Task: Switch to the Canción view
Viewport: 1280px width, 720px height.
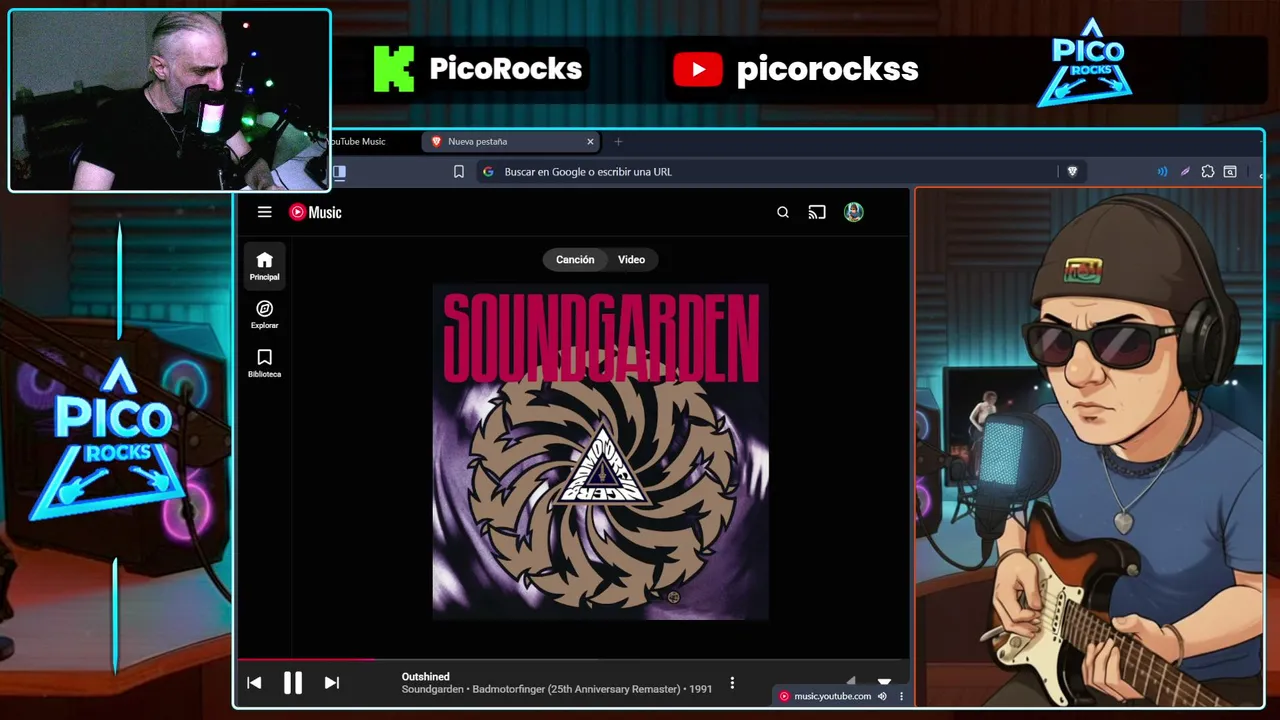Action: [575, 260]
